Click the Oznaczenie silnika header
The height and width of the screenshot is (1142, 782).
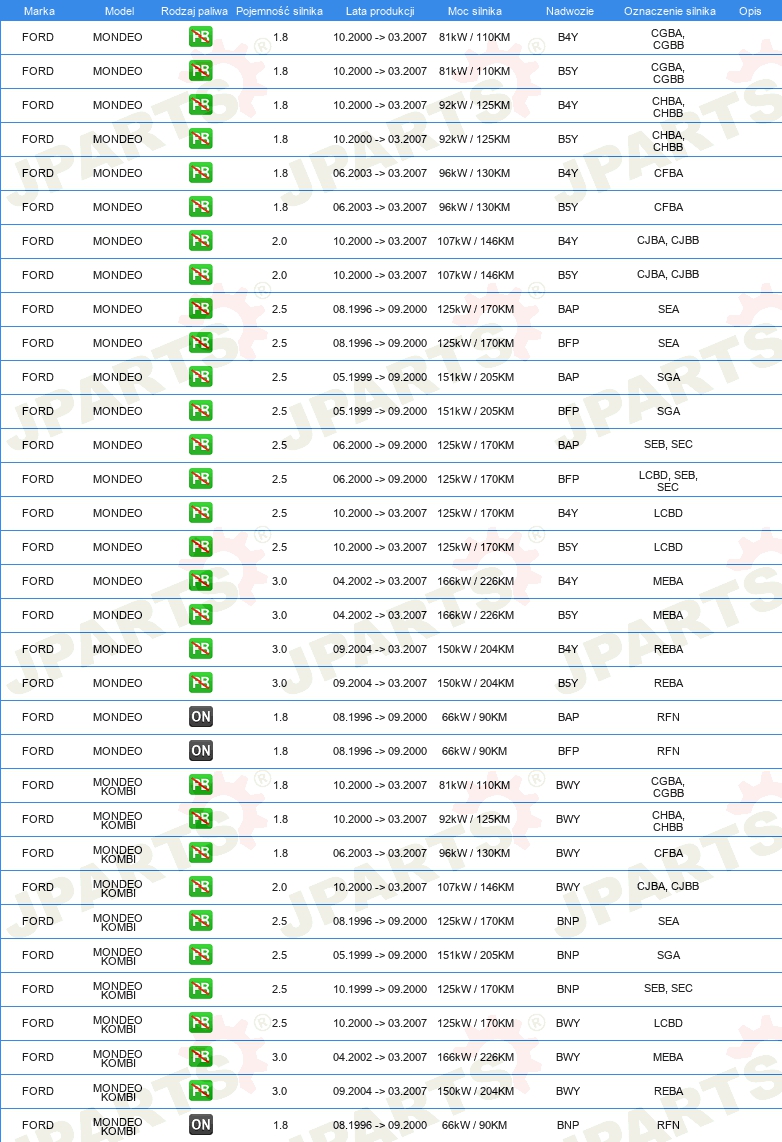point(669,11)
